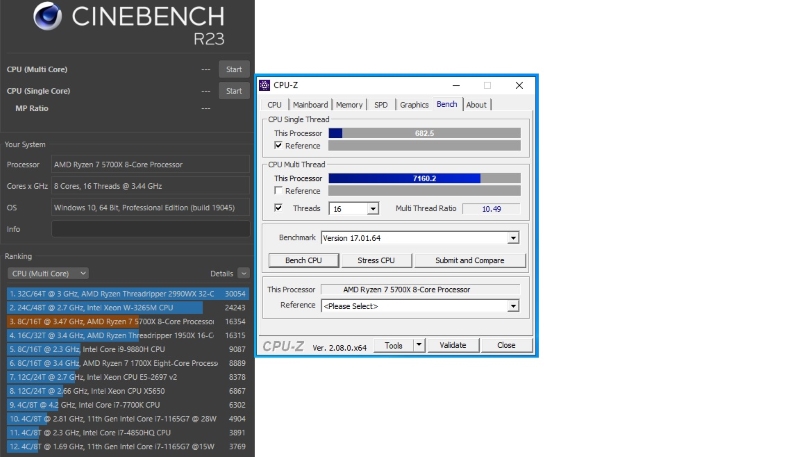Select ranking row Intel Core i9-9880H
Screen dimensions: 800x457
click(x=128, y=349)
